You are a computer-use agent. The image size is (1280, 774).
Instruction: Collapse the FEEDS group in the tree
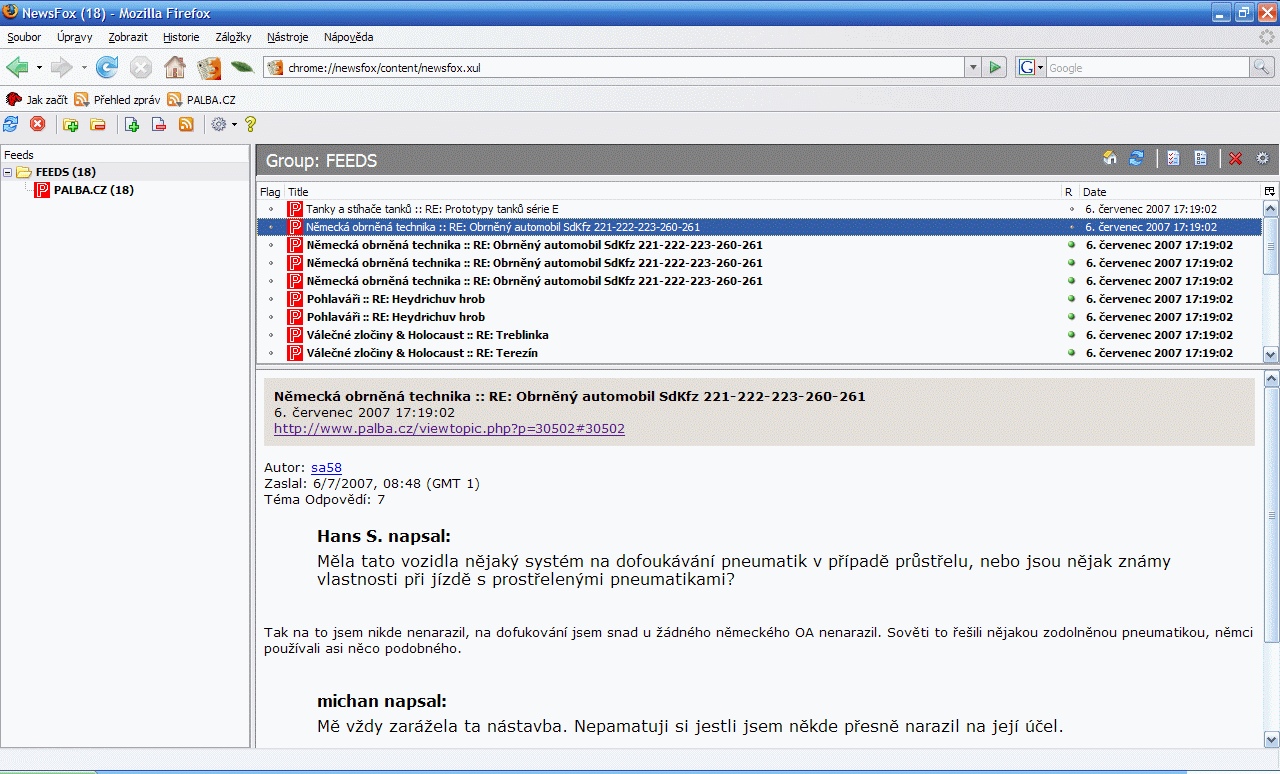pos(8,172)
